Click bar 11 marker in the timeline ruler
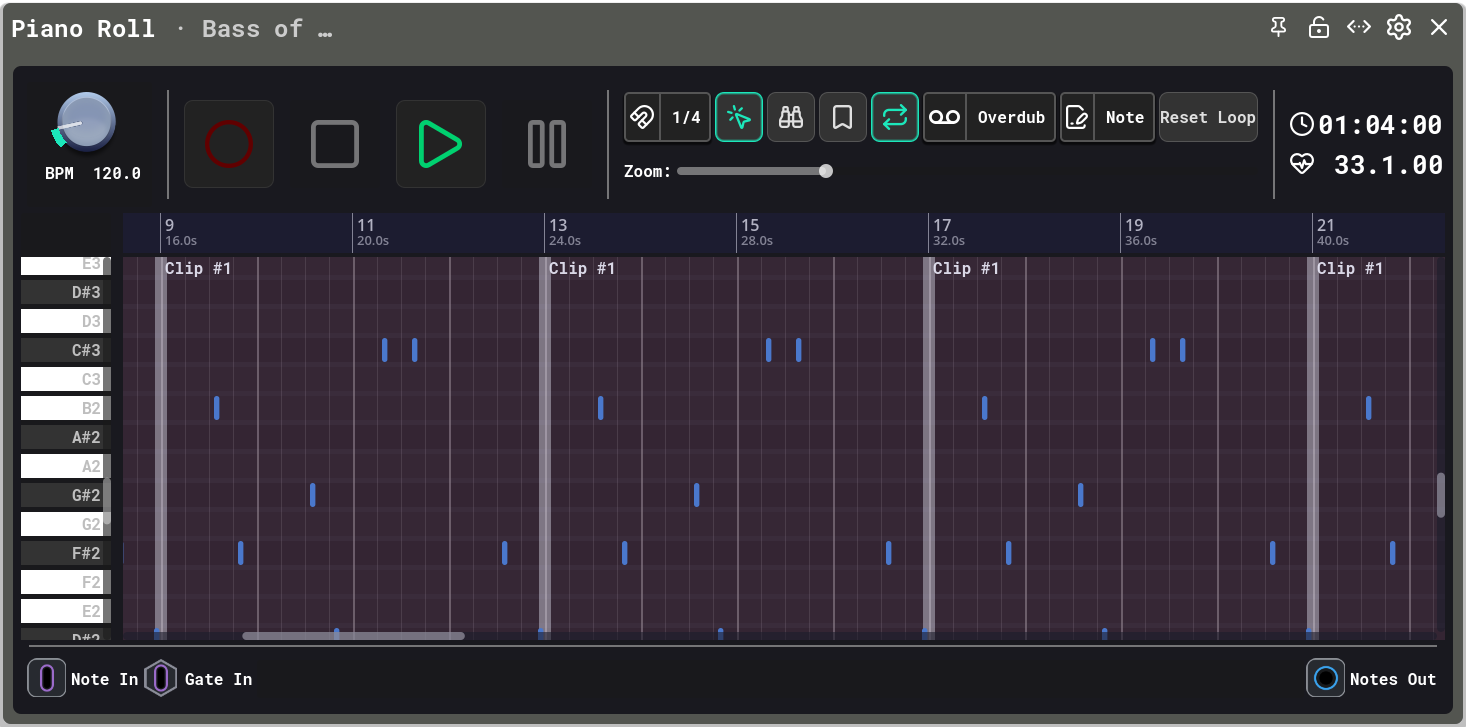This screenshot has height=727, width=1466. 366,225
